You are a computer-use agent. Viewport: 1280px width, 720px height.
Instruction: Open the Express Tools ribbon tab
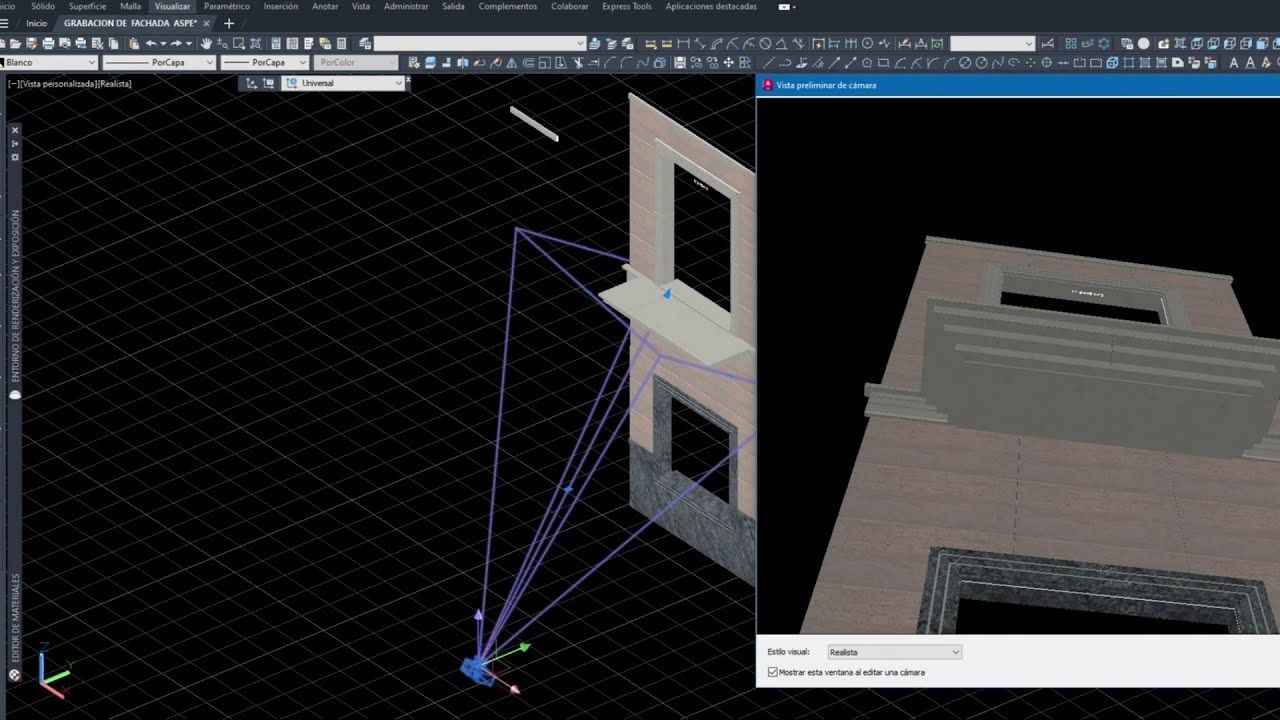[627, 6]
